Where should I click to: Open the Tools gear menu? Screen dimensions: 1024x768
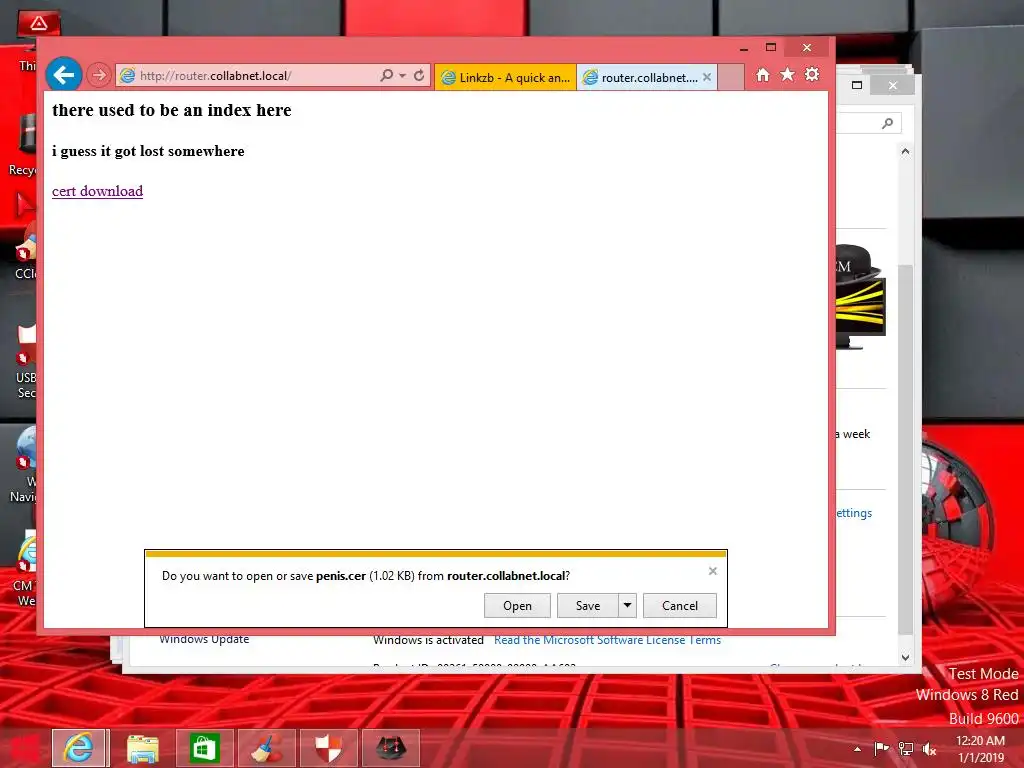(x=812, y=74)
